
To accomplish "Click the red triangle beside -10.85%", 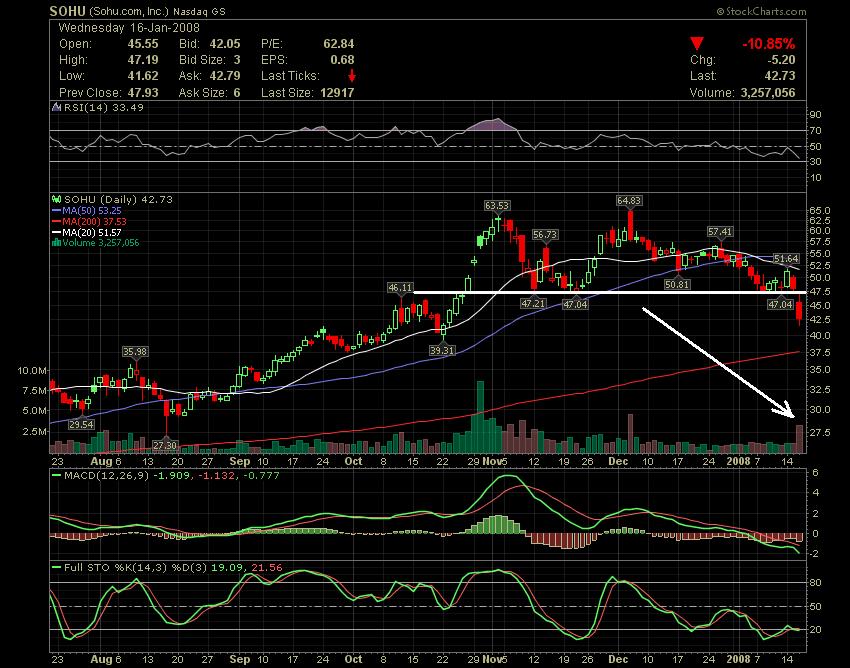I will point(697,44).
